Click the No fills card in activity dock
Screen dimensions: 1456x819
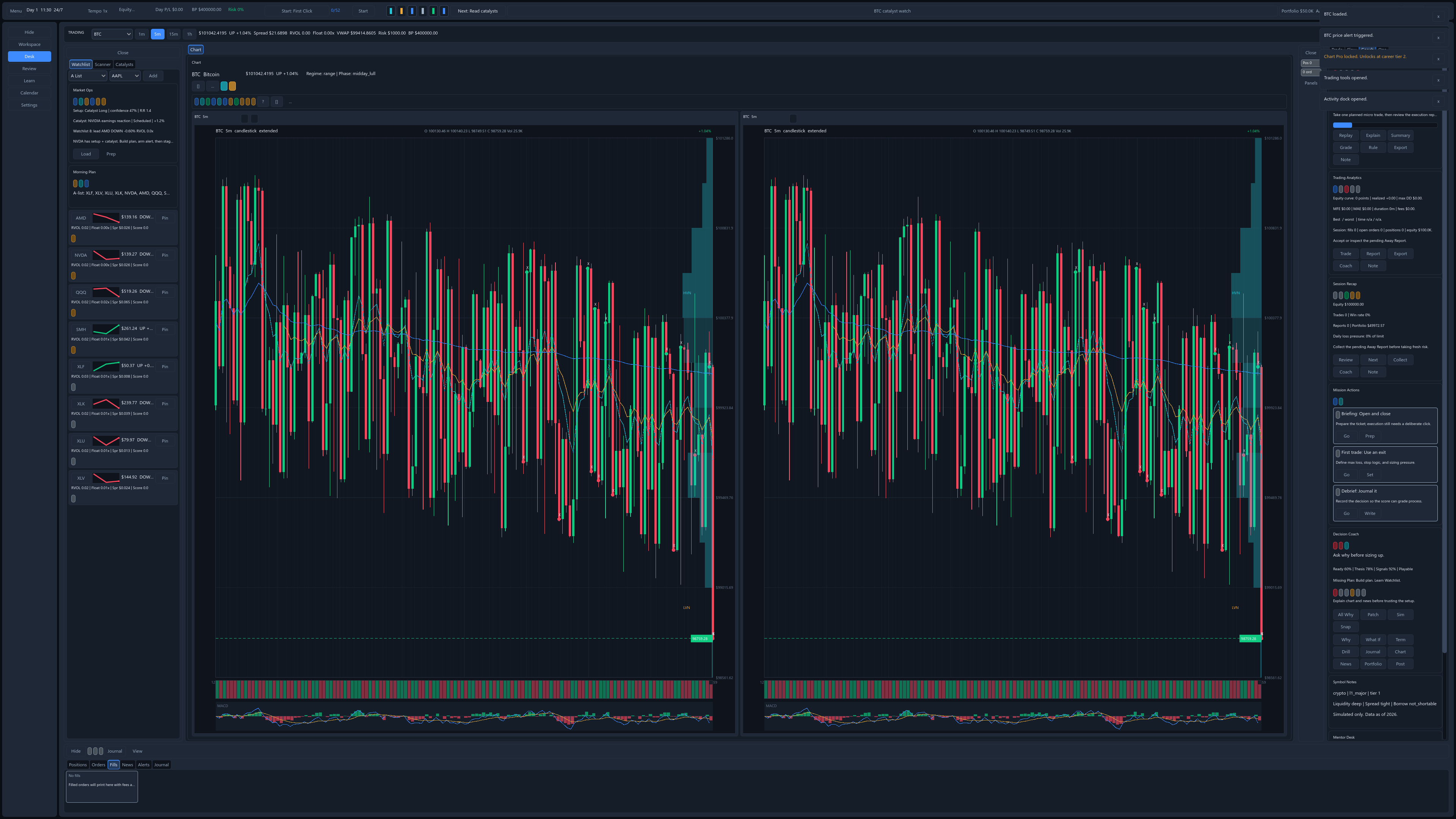tap(102, 787)
